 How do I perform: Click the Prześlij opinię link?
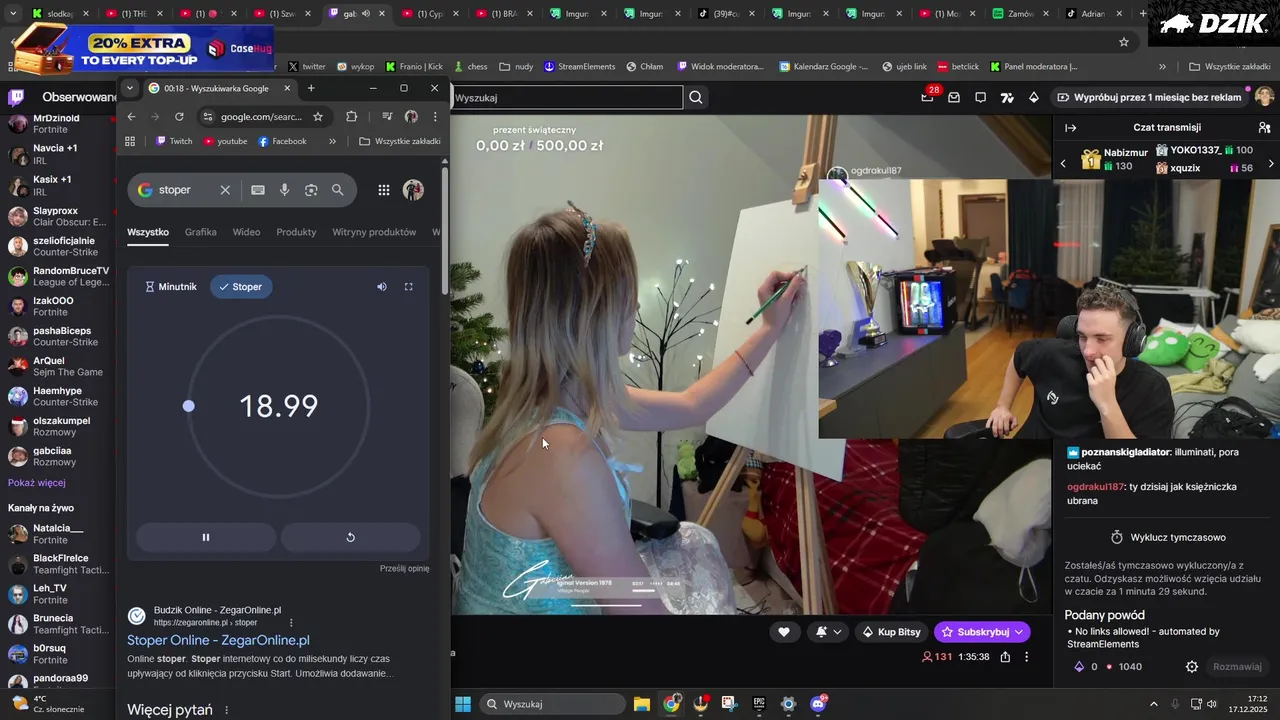404,569
